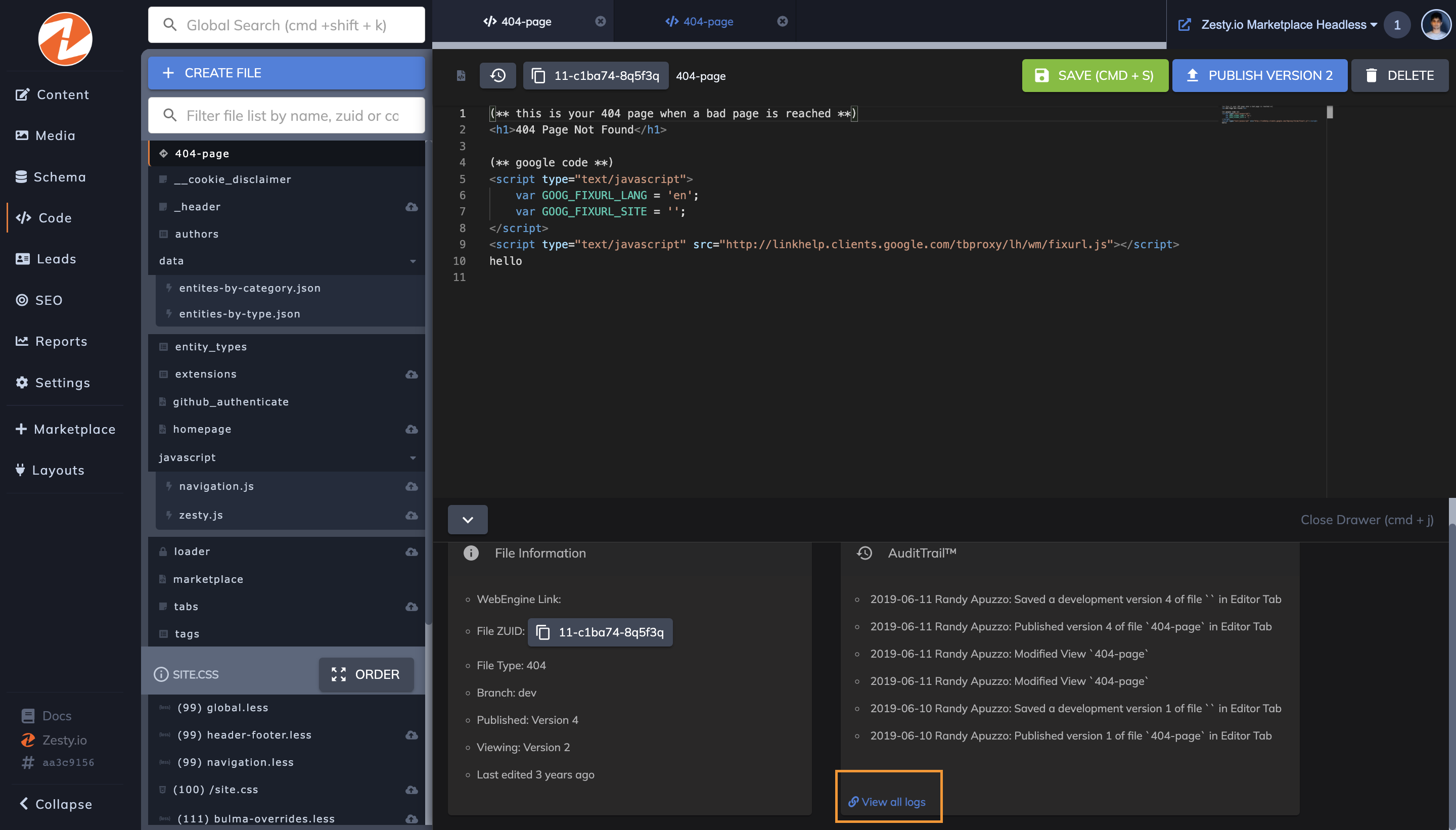Click the ORDER button

tap(366, 674)
